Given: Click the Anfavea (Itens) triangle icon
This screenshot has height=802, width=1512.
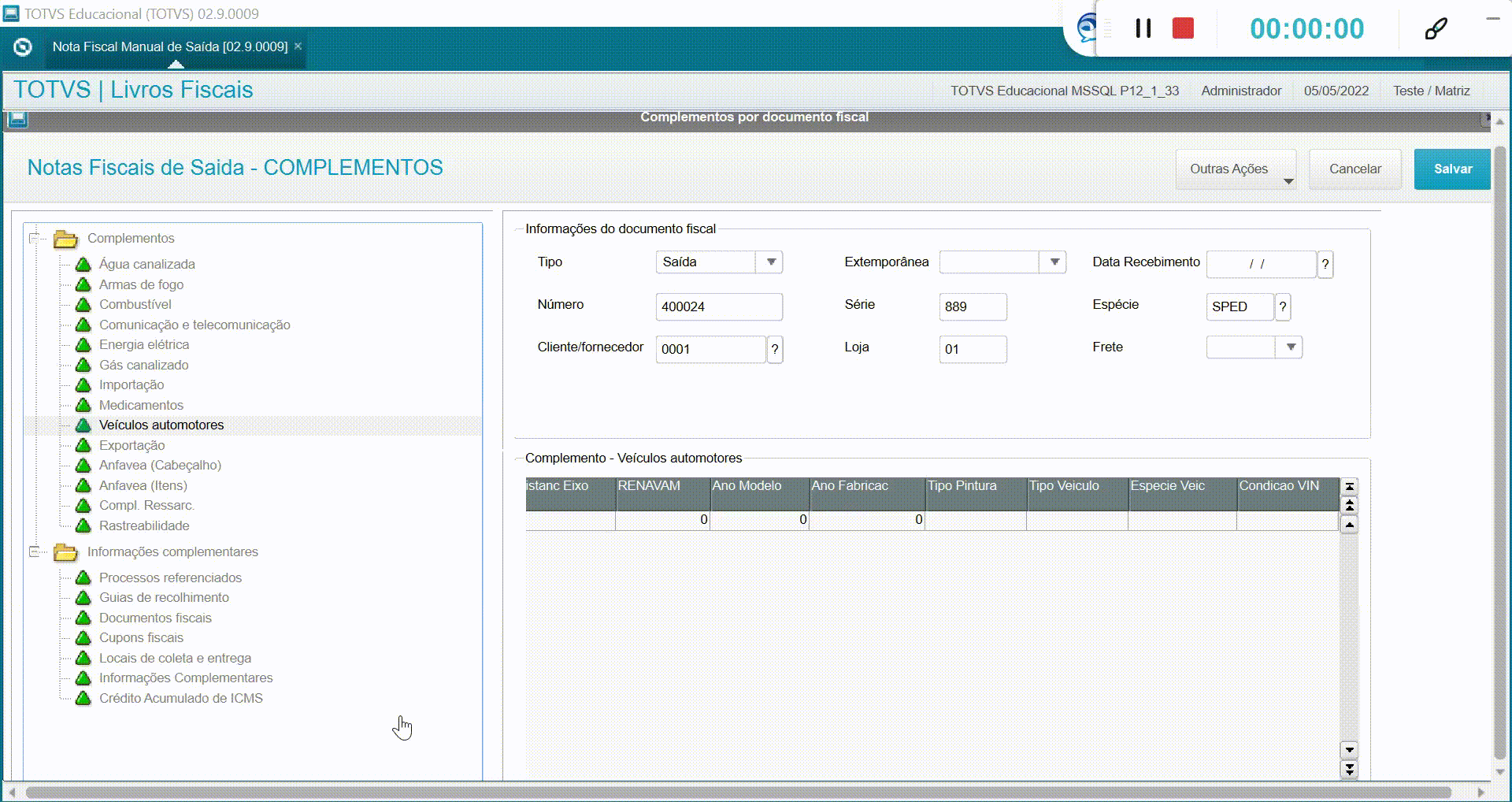Looking at the screenshot, I should point(83,485).
